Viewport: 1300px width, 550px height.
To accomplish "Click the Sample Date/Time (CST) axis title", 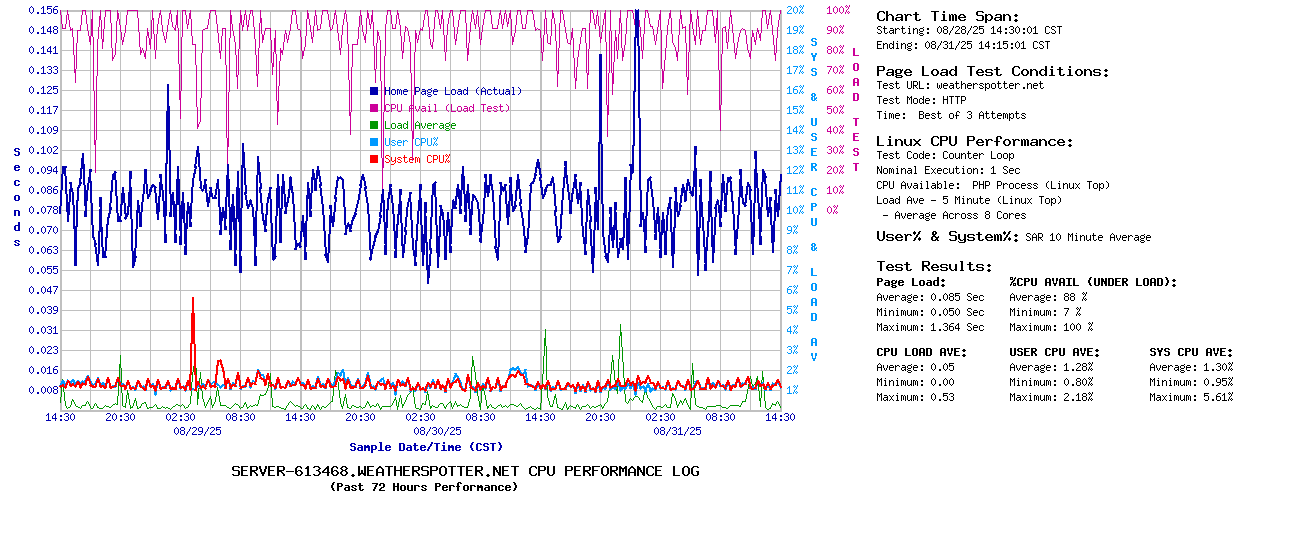I will 426,447.
